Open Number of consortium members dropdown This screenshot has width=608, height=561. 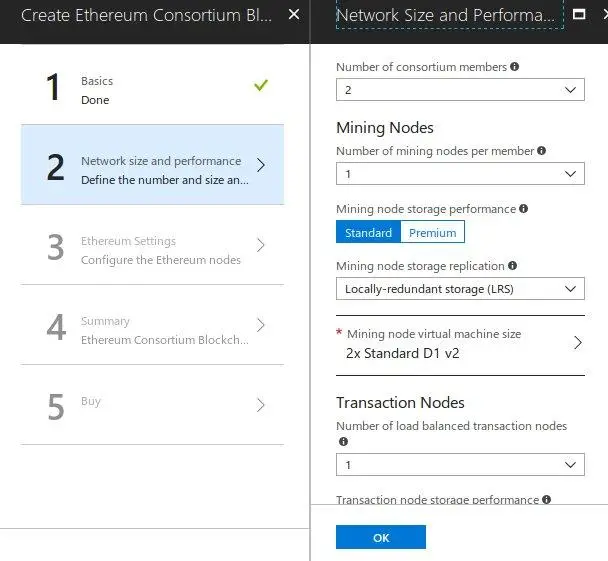460,90
